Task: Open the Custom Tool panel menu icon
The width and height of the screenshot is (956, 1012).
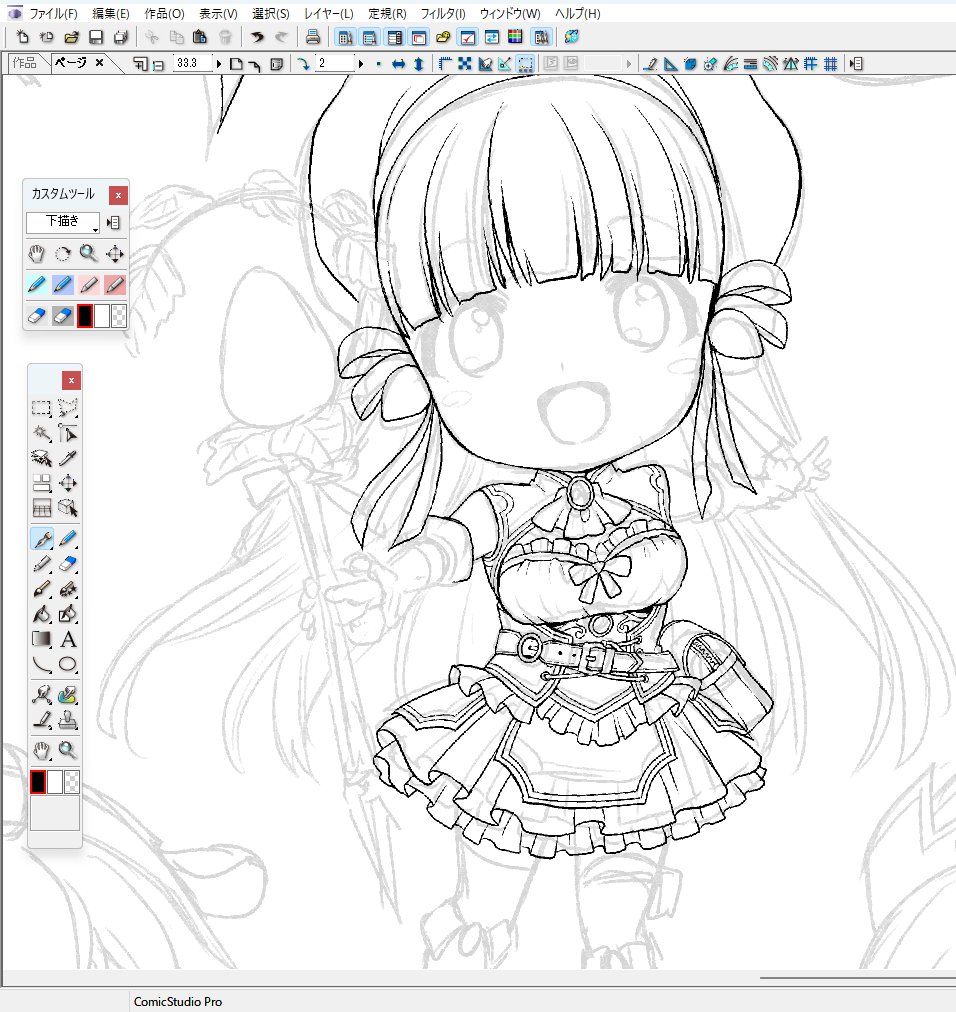Action: point(113,223)
